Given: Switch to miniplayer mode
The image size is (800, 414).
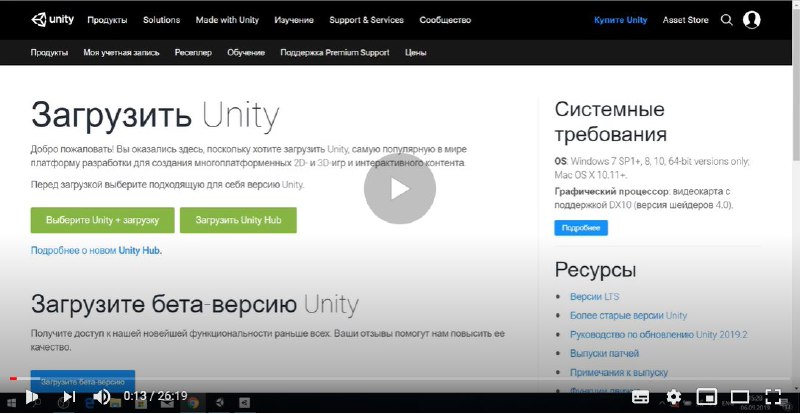Looking at the screenshot, I should click(x=707, y=397).
